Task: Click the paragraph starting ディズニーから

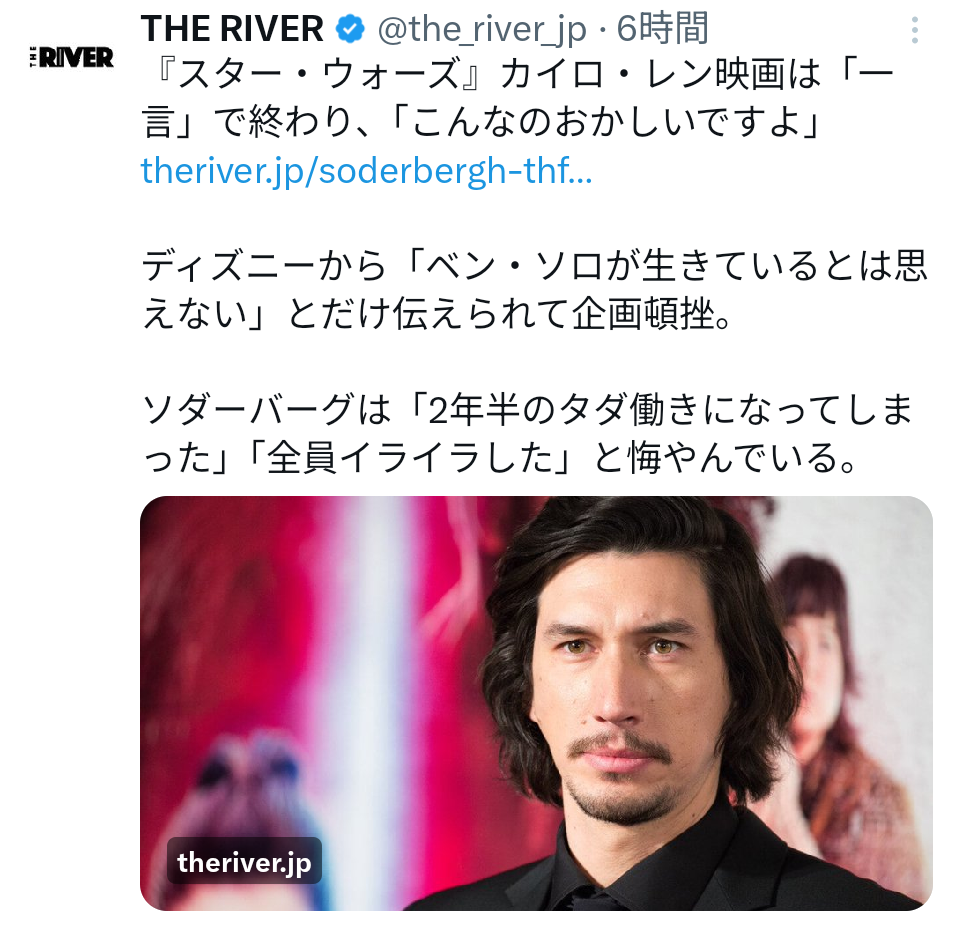Action: coord(534,290)
